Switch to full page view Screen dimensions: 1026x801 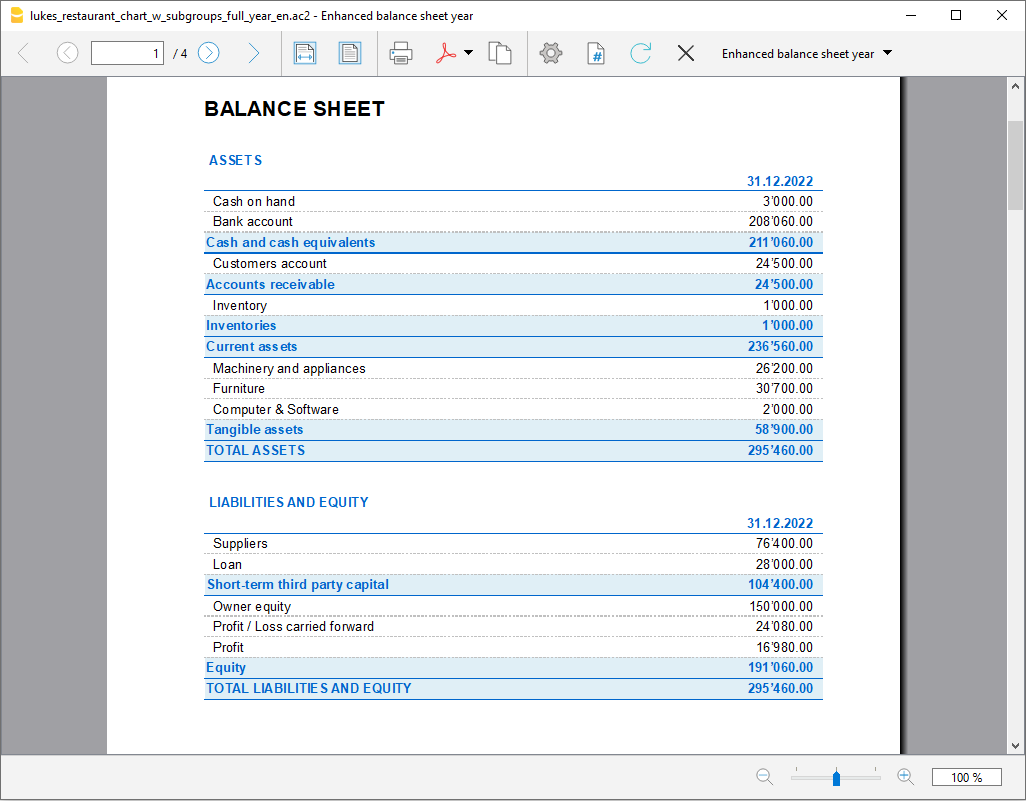(350, 52)
